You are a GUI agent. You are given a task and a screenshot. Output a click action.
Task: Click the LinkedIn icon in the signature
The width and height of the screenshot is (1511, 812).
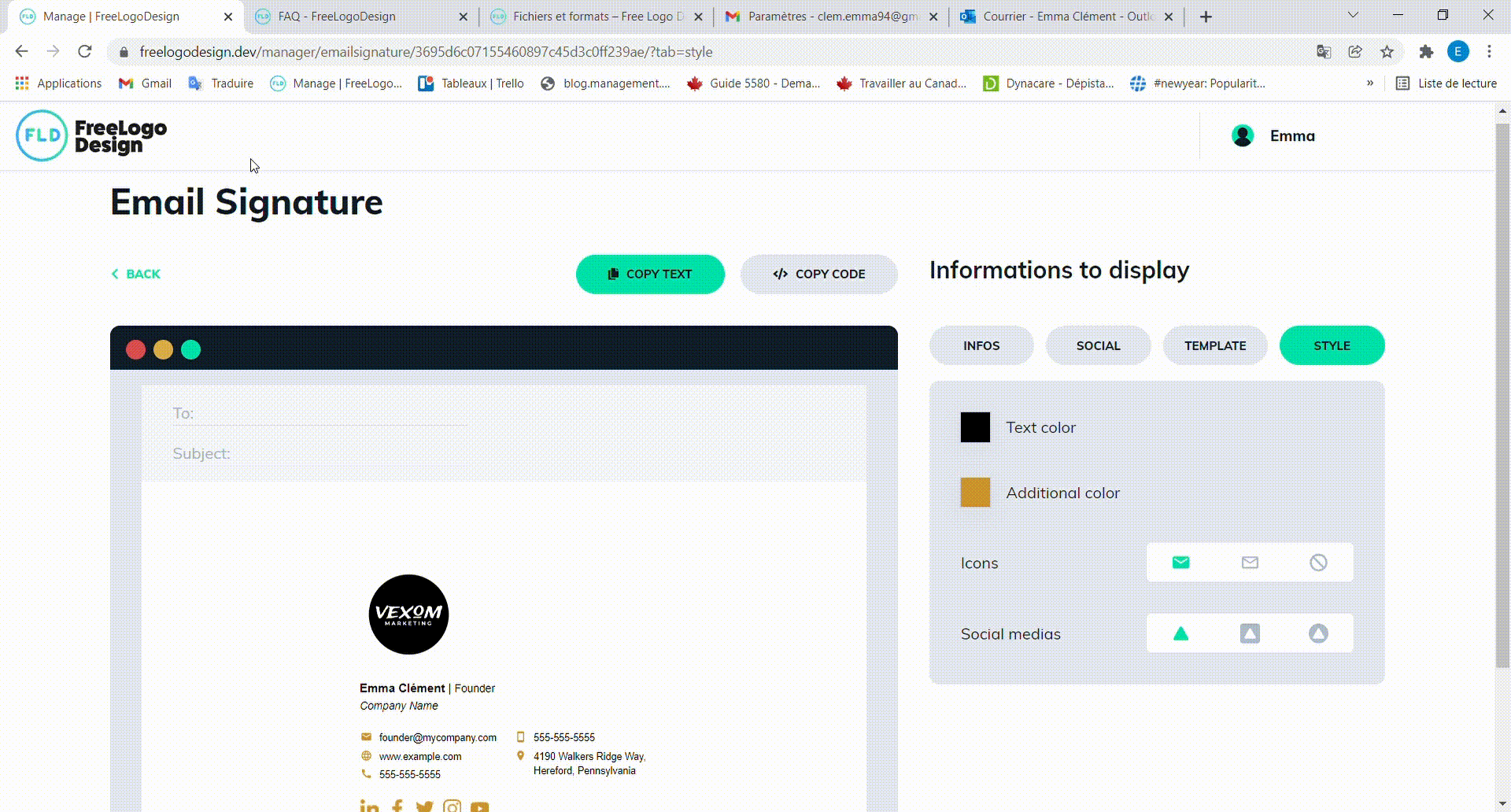369,806
